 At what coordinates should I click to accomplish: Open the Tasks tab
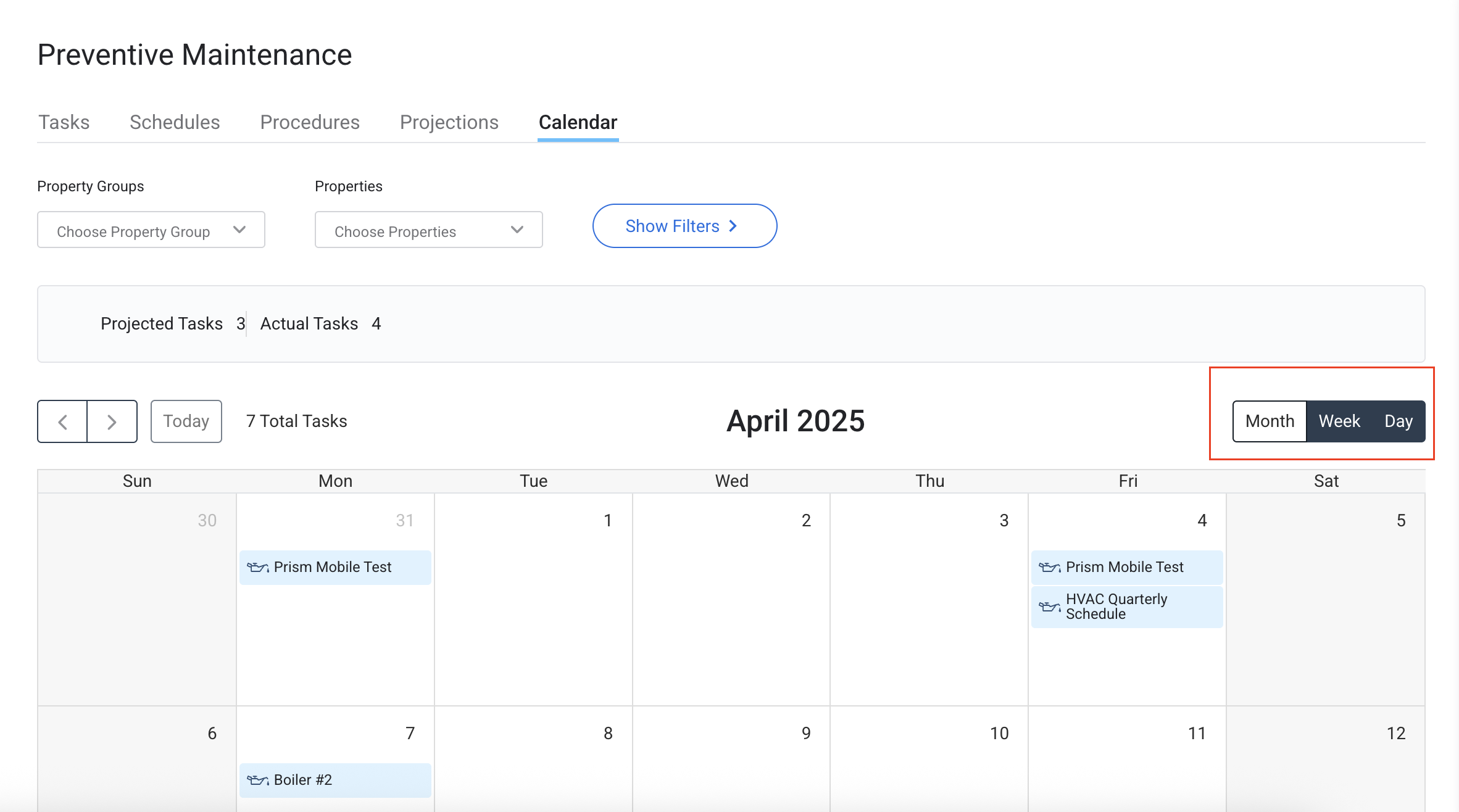64,122
